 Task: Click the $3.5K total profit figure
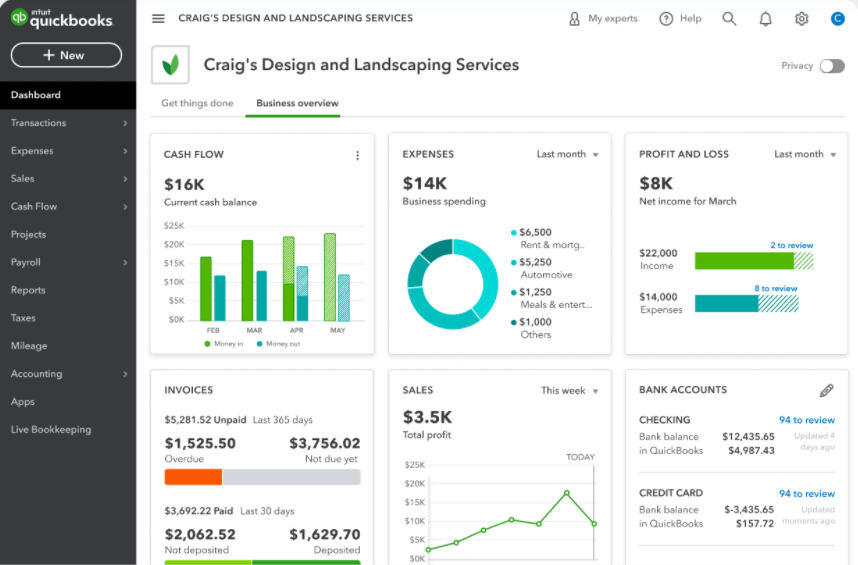(x=427, y=417)
